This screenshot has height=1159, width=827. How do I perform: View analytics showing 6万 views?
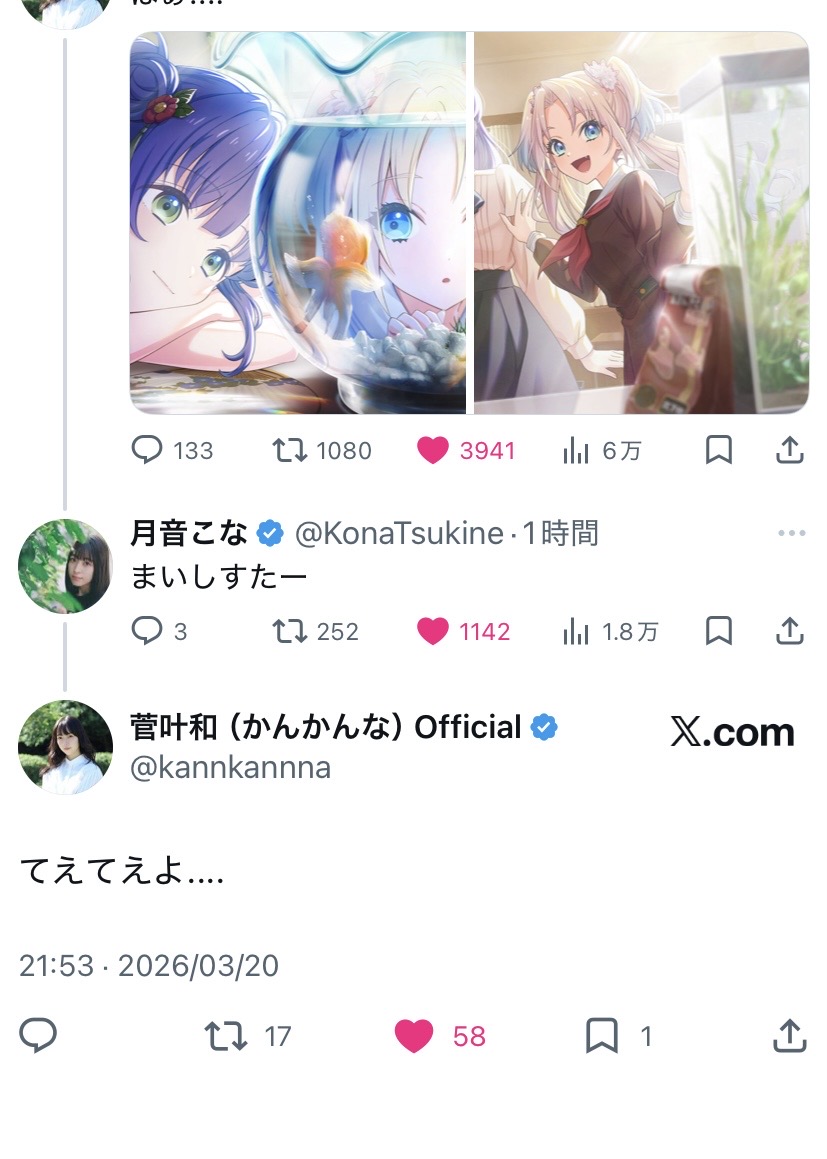click(x=576, y=451)
